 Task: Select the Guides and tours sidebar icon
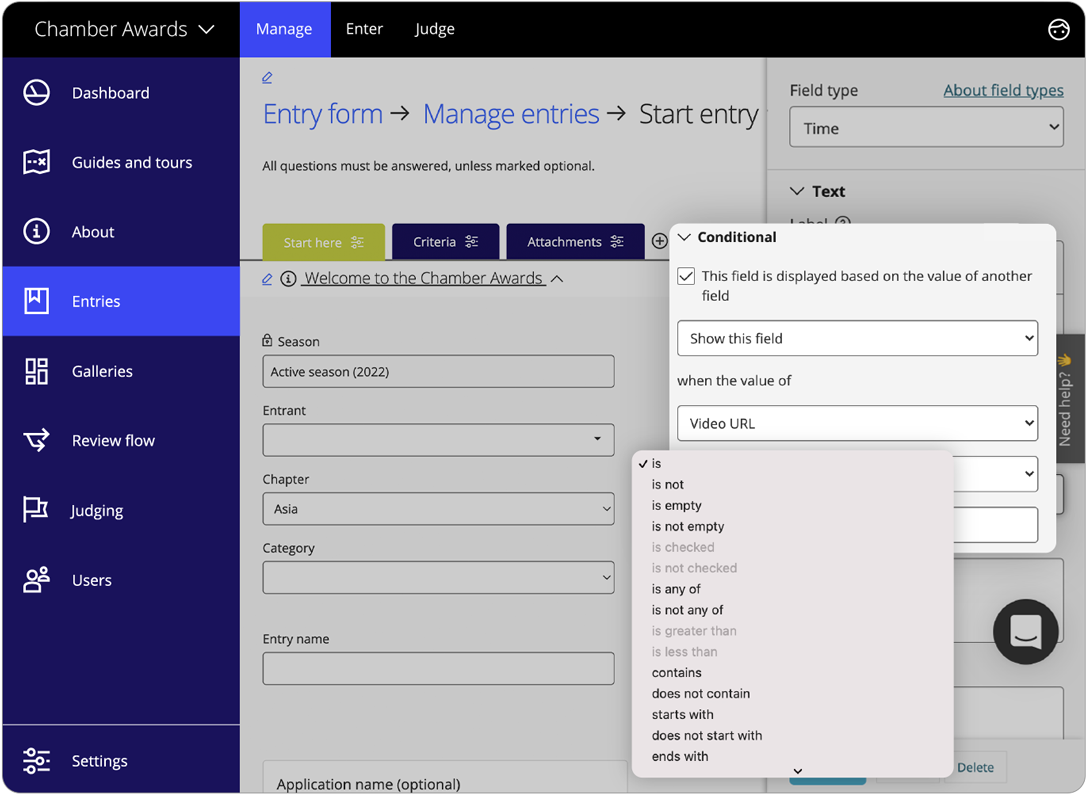(x=36, y=162)
